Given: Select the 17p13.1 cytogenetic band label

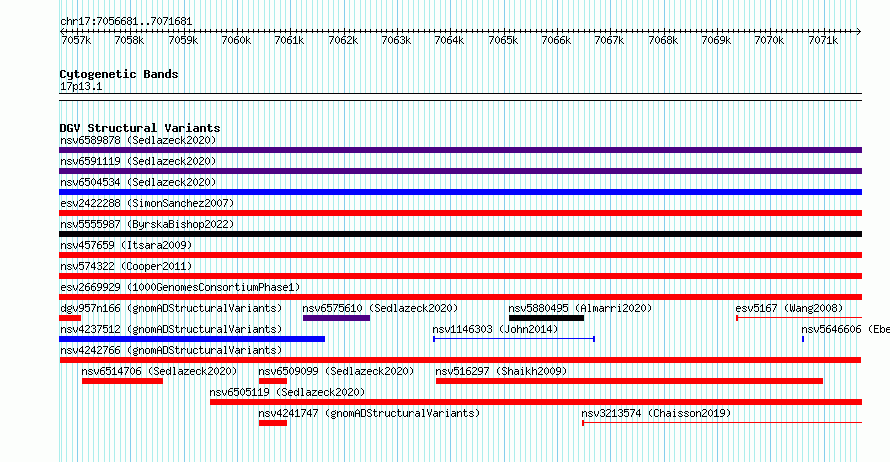Looking at the screenshot, I should 81,86.
